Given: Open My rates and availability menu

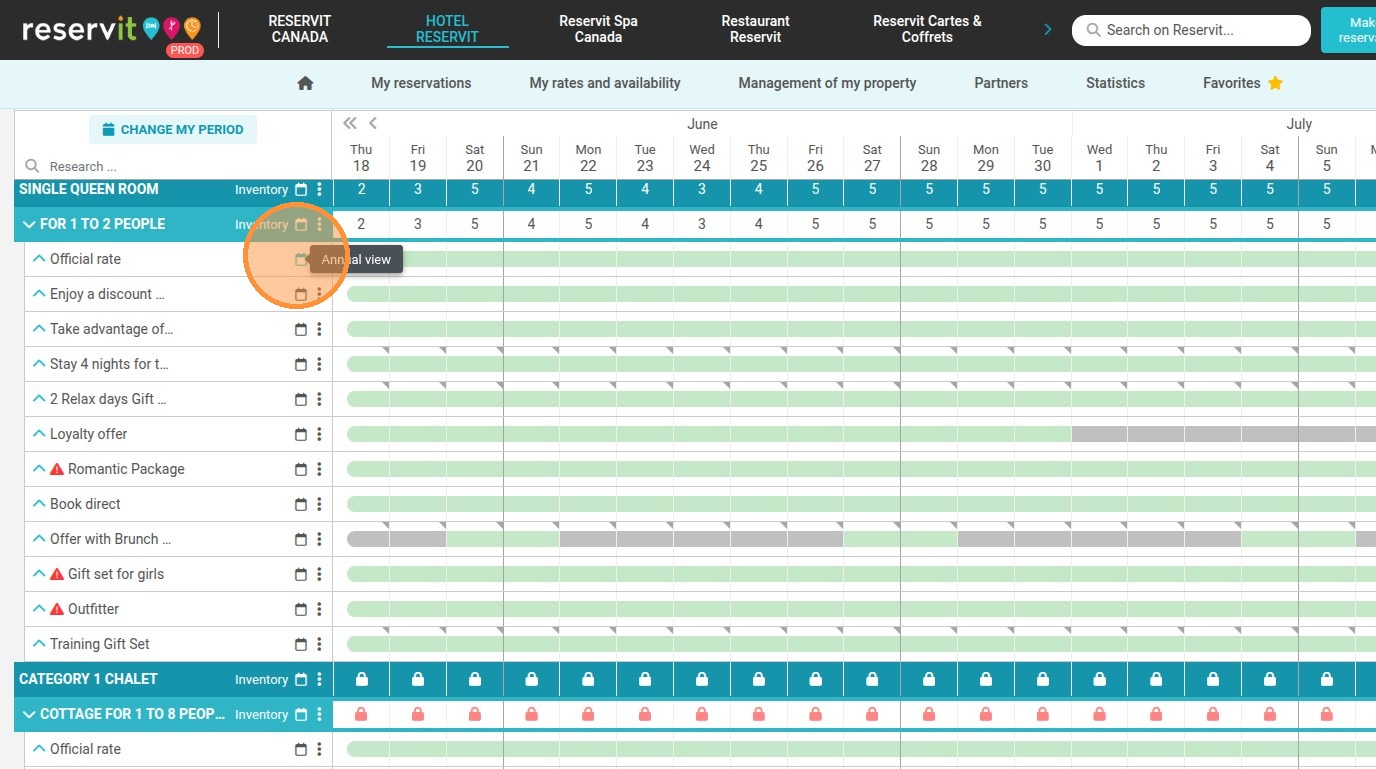Looking at the screenshot, I should tap(605, 83).
